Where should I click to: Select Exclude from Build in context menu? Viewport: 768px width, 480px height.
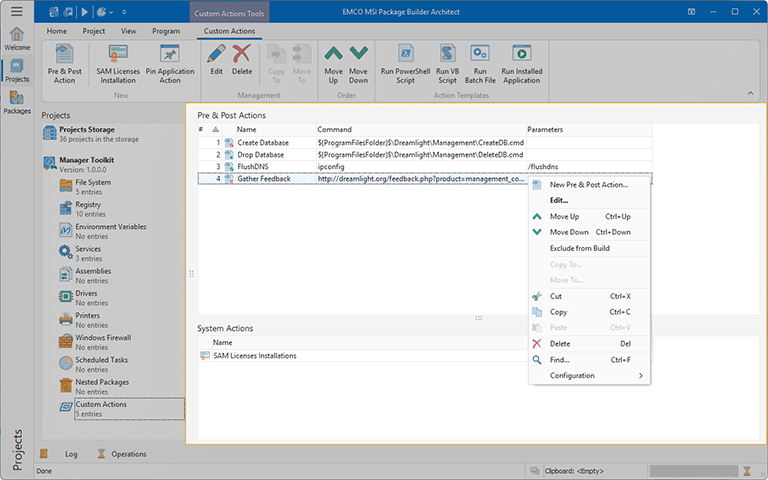[x=579, y=248]
